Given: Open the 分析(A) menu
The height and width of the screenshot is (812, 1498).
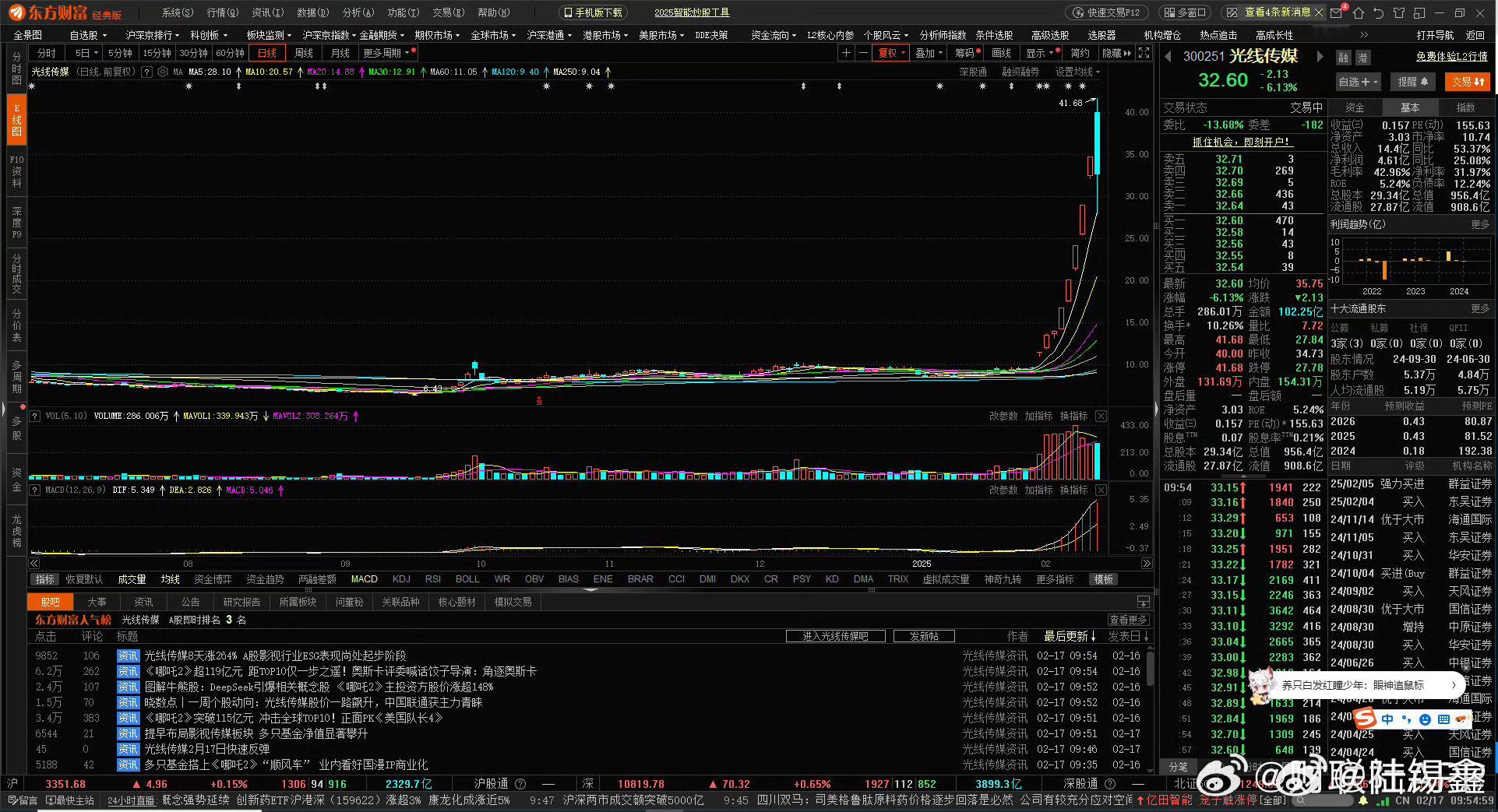Looking at the screenshot, I should (x=358, y=12).
